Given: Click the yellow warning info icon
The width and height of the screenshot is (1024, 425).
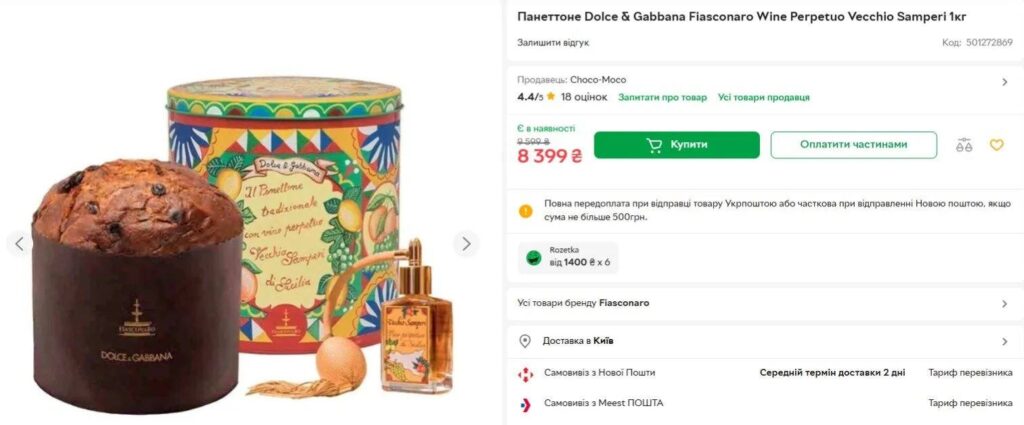Looking at the screenshot, I should tap(526, 210).
